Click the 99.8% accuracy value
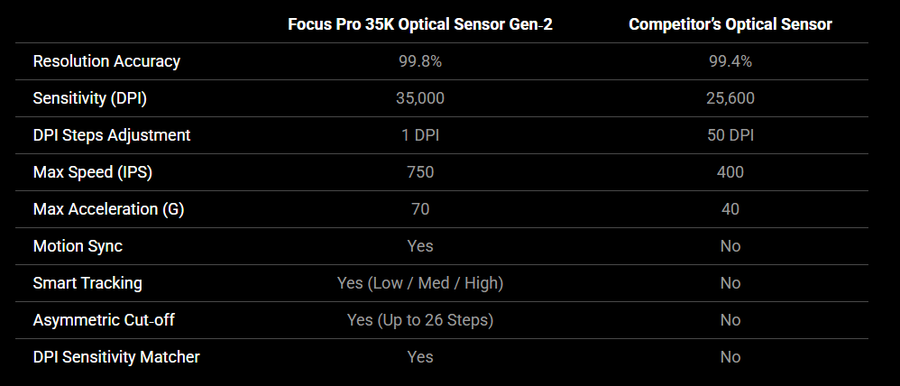900x386 pixels. (420, 61)
